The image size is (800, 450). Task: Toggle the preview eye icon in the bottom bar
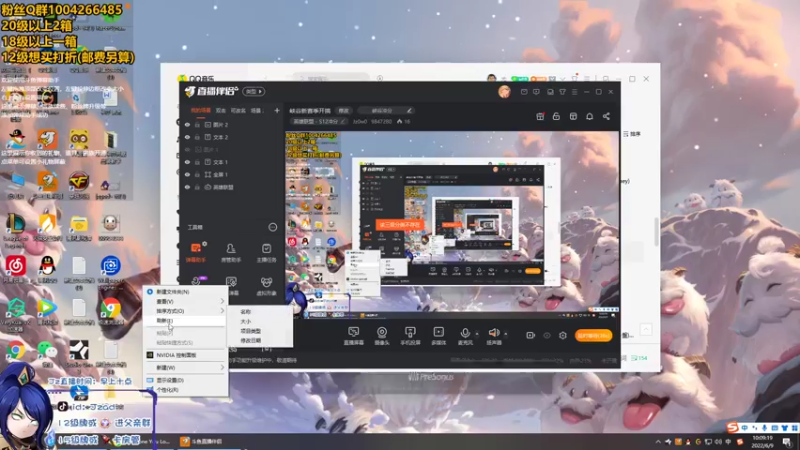coord(547,335)
